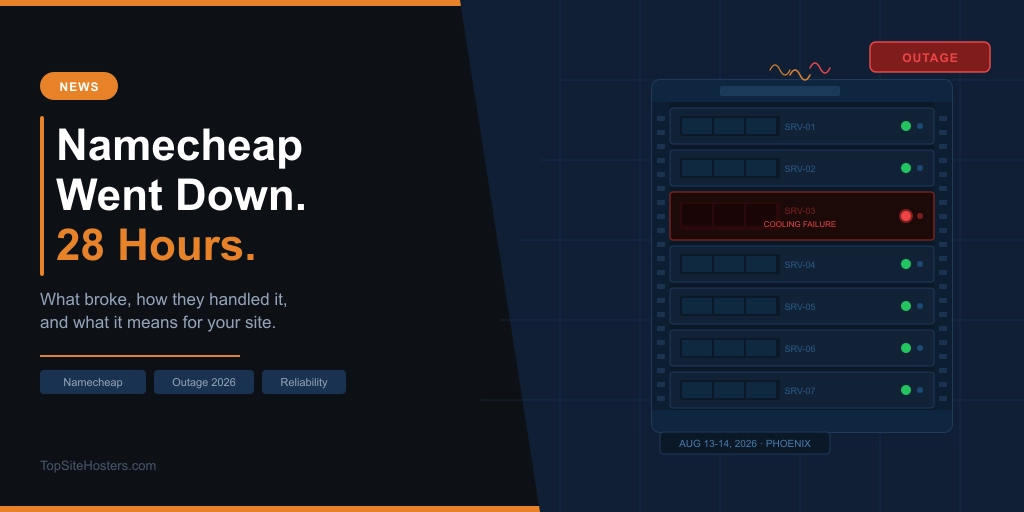Image resolution: width=1024 pixels, height=512 pixels.
Task: Select the Reliability tag chip
Action: pos(304,382)
